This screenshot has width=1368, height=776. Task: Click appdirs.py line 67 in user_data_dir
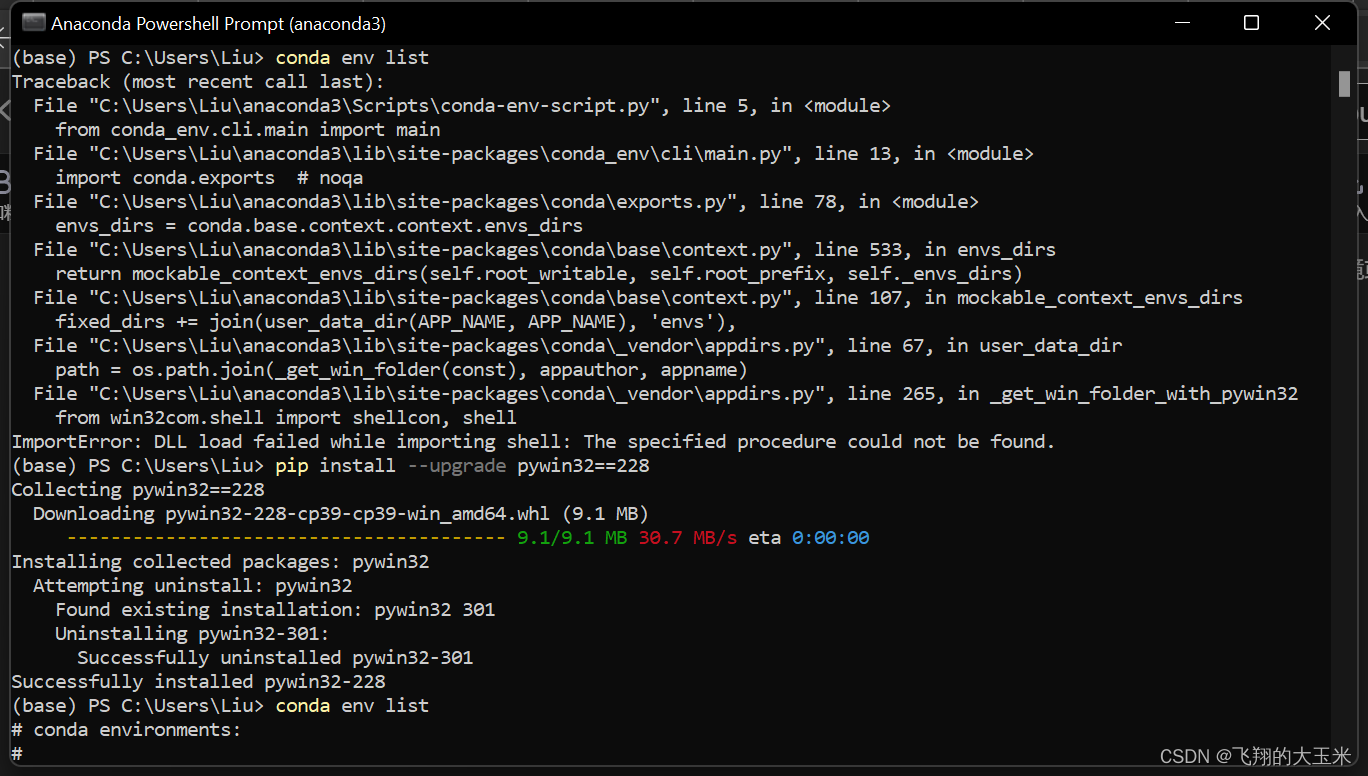pyautogui.click(x=578, y=345)
